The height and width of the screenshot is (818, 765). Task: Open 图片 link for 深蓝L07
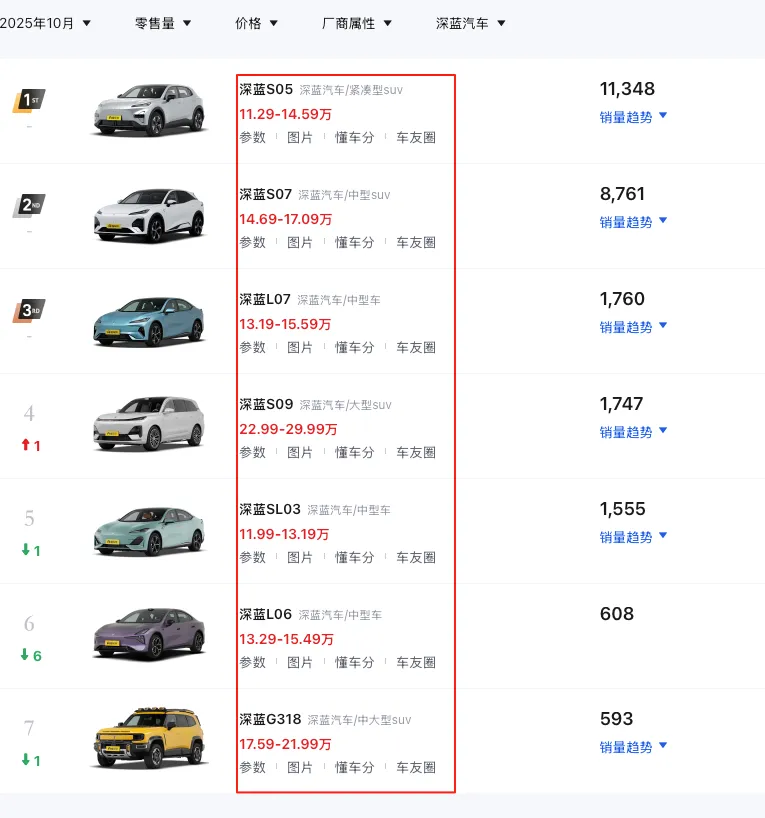pos(300,347)
